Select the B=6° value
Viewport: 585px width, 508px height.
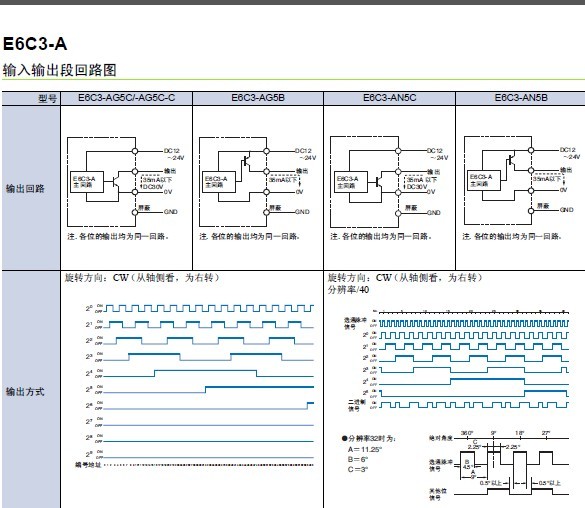point(358,459)
